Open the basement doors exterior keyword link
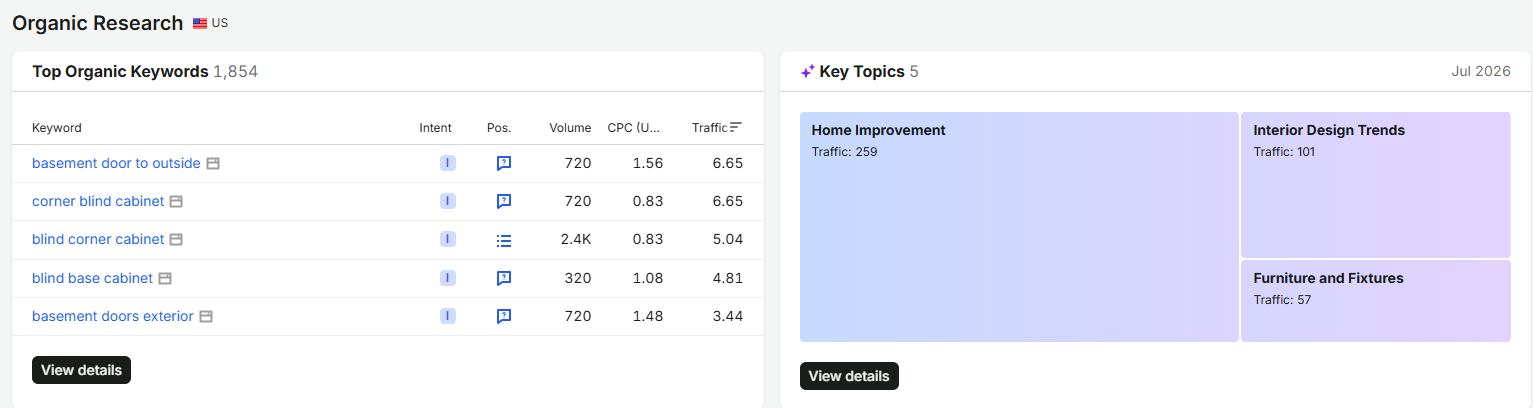Screen dimensions: 1533x408 [113, 316]
